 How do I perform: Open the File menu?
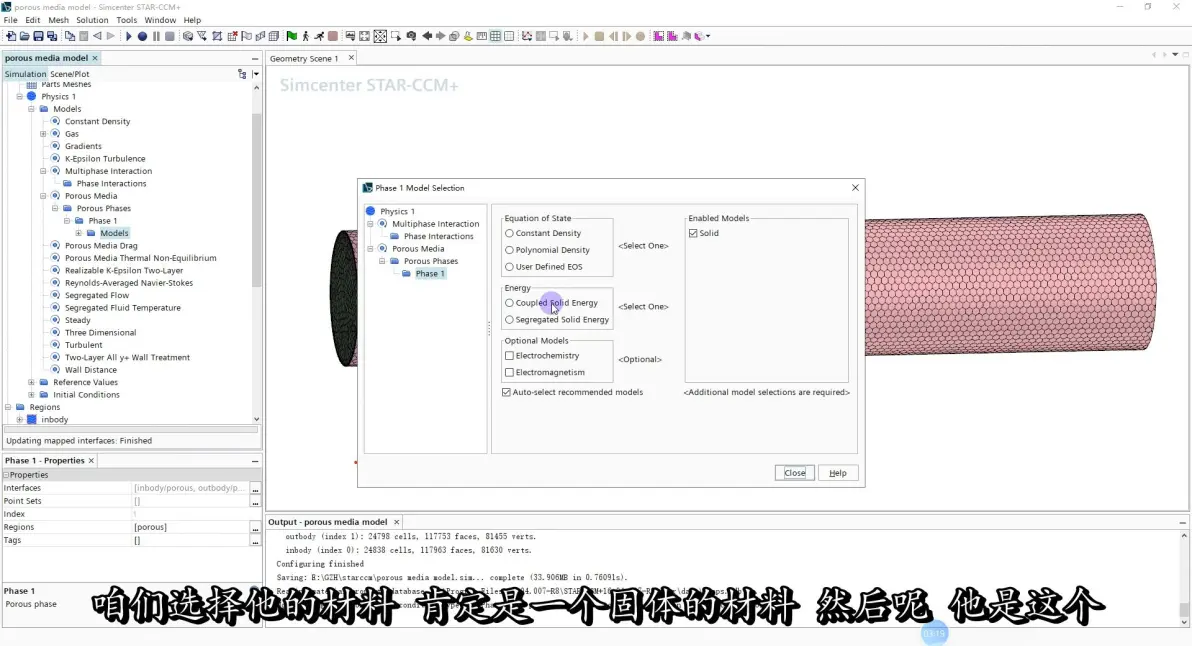click(11, 21)
